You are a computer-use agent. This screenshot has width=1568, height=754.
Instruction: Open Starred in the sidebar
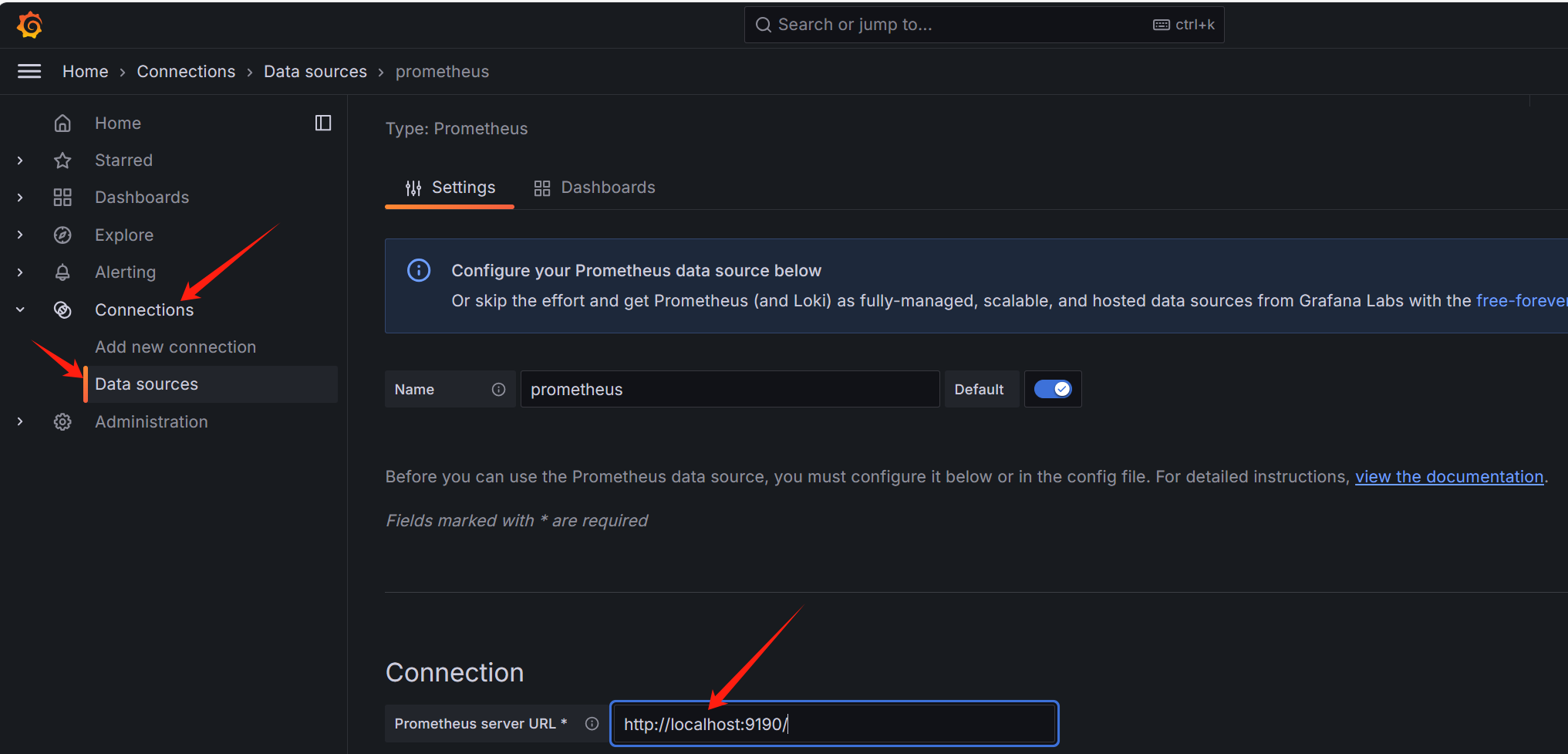coord(124,161)
